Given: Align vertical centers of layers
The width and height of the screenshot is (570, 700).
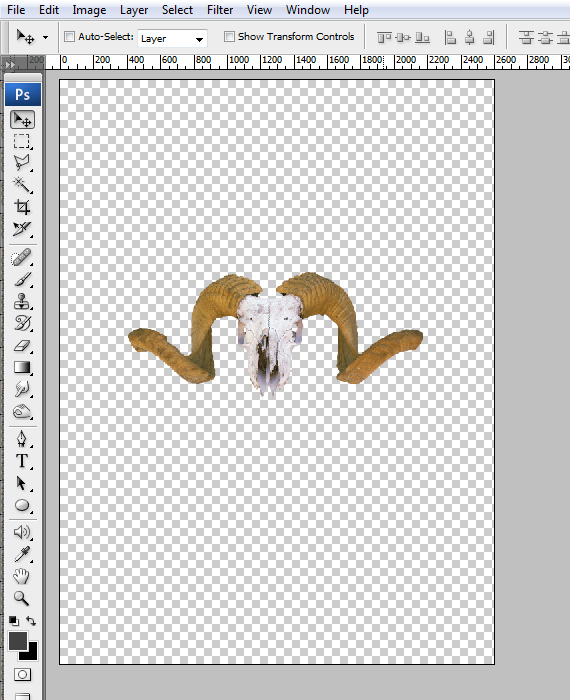Looking at the screenshot, I should (403, 38).
